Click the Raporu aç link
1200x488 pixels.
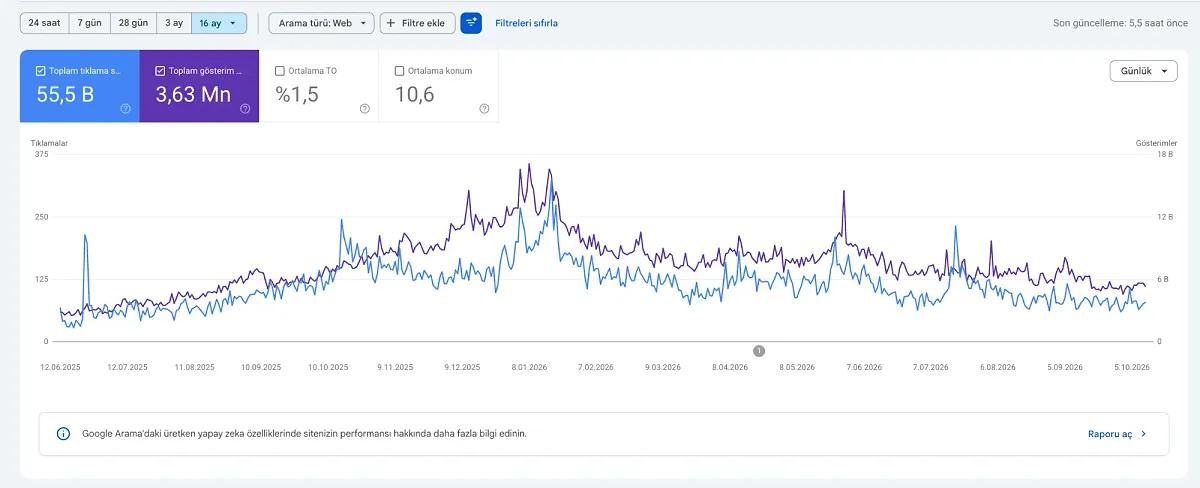(1110, 434)
